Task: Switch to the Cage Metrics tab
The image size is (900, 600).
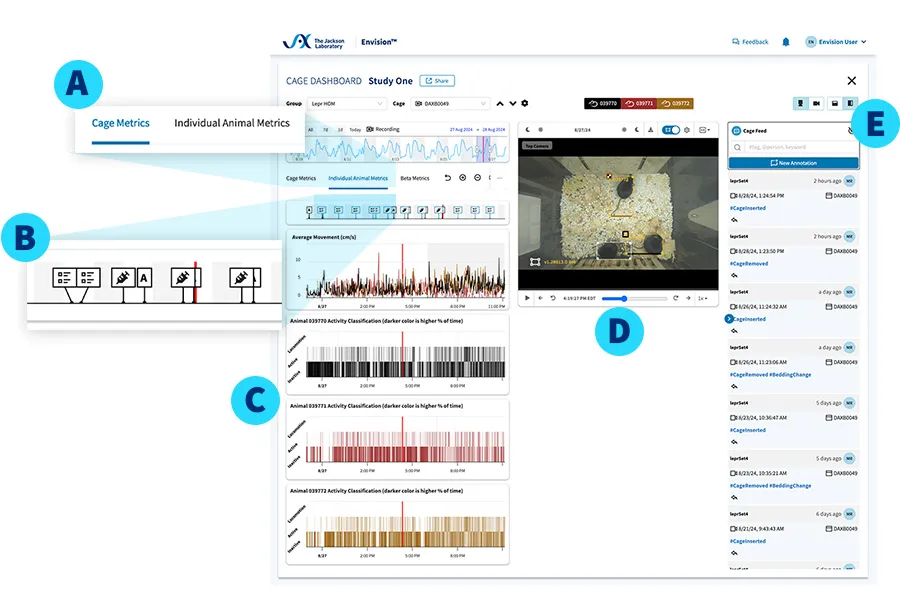Action: pyautogui.click(x=301, y=178)
